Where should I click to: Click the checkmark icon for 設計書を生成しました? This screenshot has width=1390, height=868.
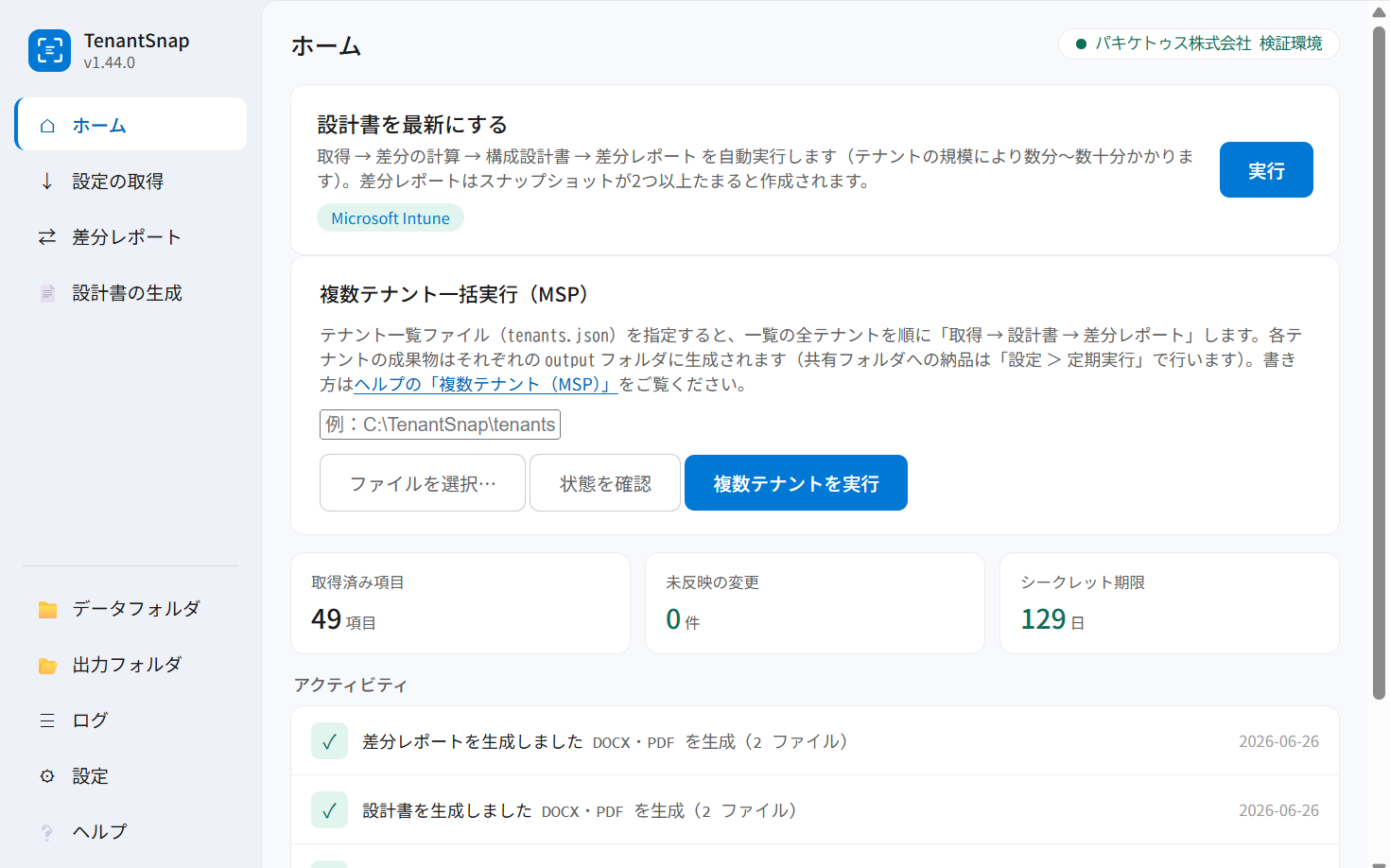(x=329, y=810)
